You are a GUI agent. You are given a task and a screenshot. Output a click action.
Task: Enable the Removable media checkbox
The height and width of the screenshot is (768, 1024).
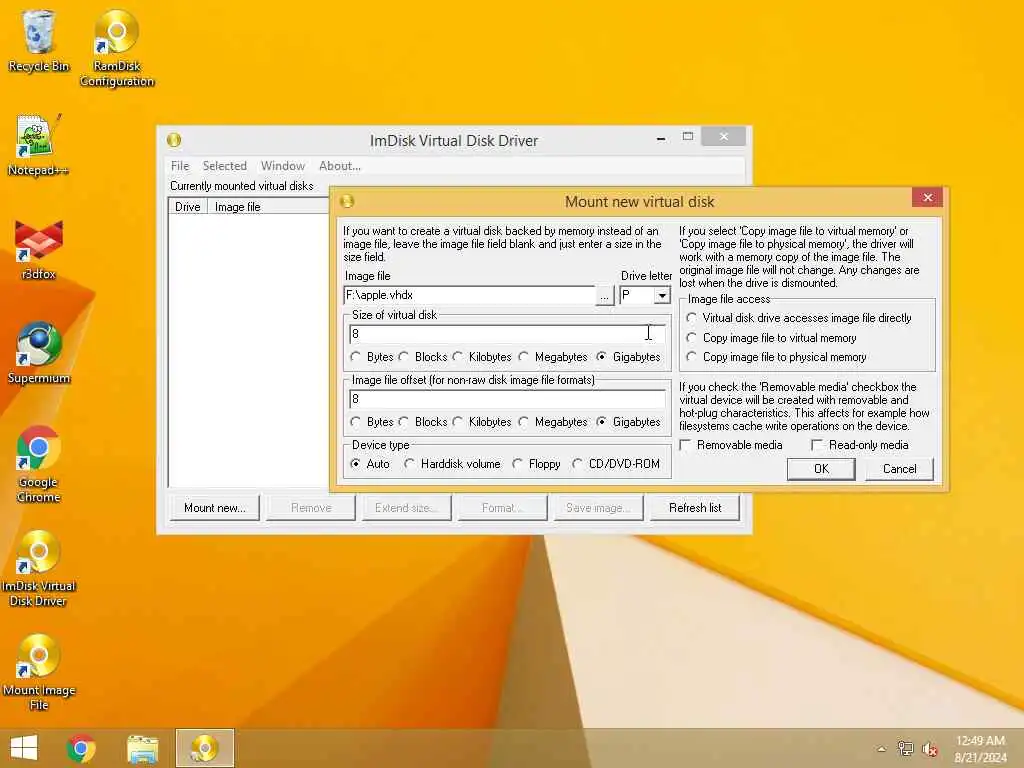(731, 445)
